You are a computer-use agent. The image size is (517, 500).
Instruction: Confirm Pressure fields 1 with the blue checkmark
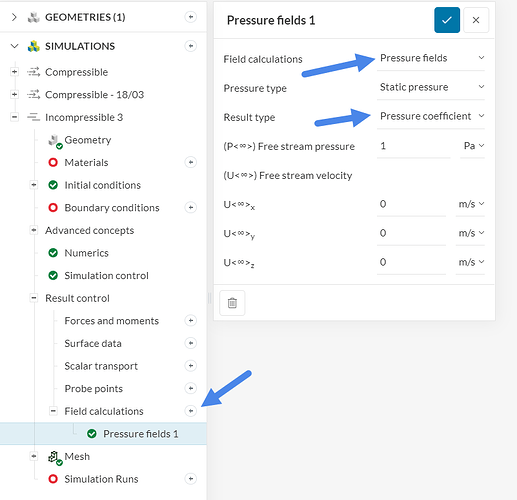(447, 20)
